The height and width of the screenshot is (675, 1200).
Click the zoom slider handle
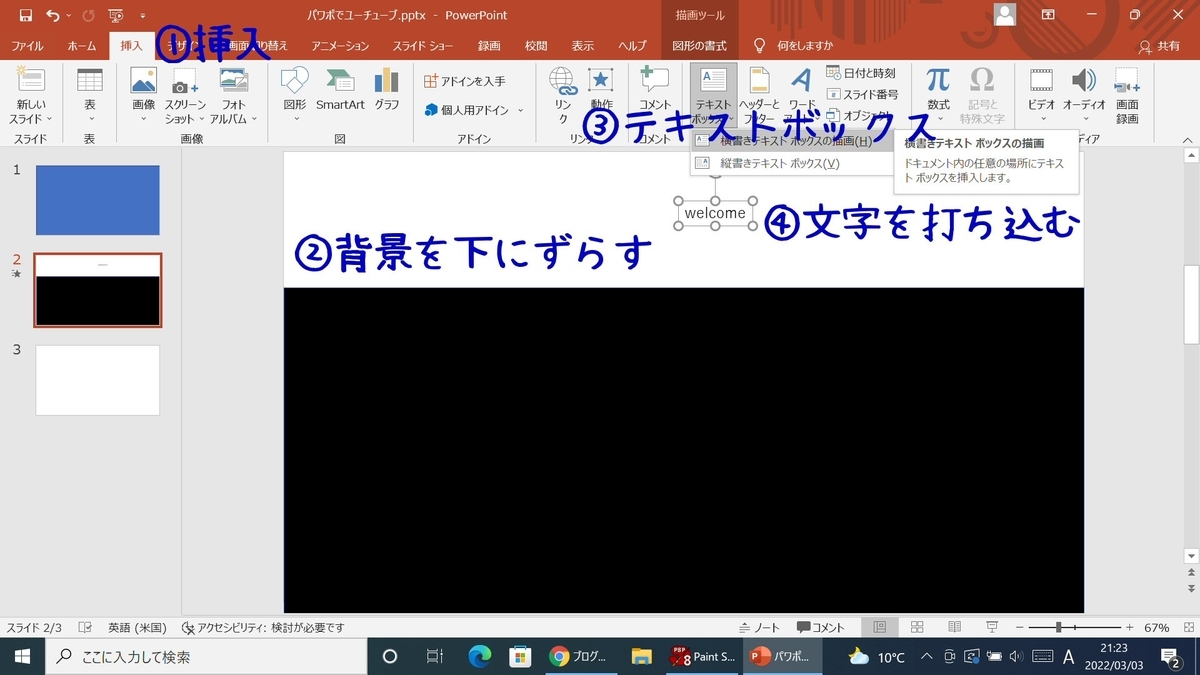pos(1058,627)
